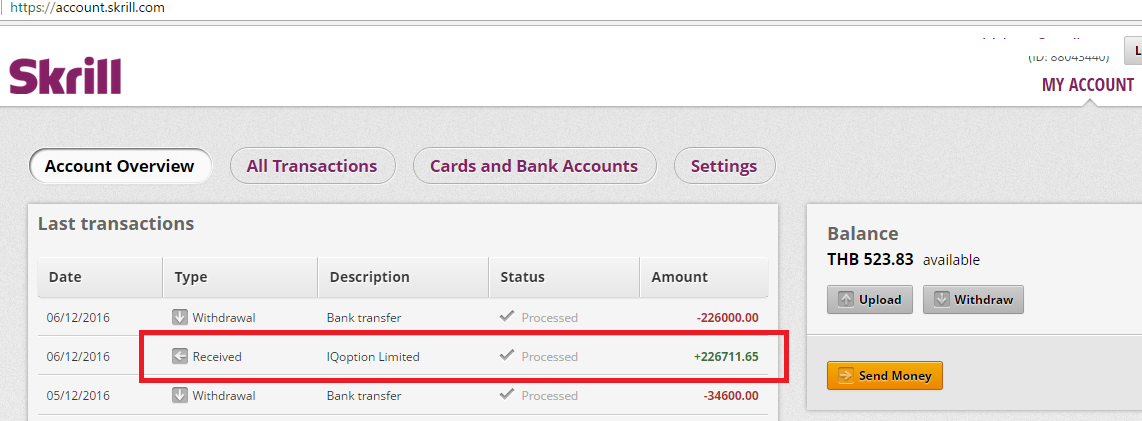Click the MY ACCOUNT menu item
Screen dimensions: 1142x421
[1088, 84]
